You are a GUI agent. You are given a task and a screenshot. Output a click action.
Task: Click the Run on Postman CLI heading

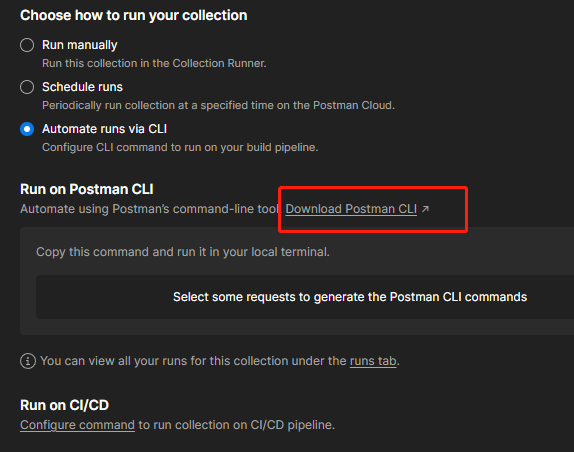click(87, 189)
